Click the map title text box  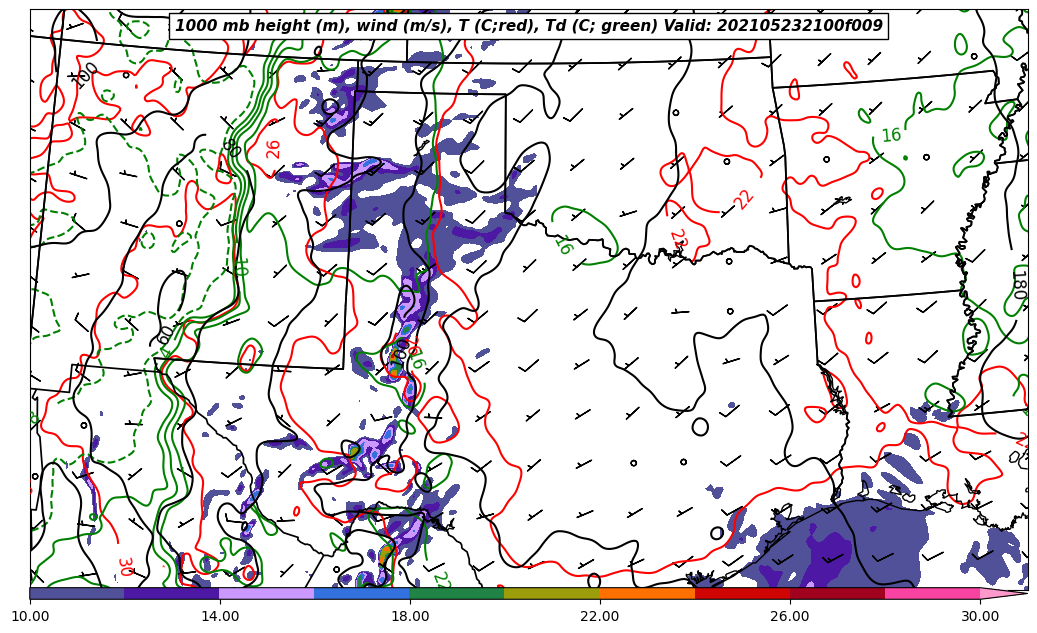click(x=529, y=26)
